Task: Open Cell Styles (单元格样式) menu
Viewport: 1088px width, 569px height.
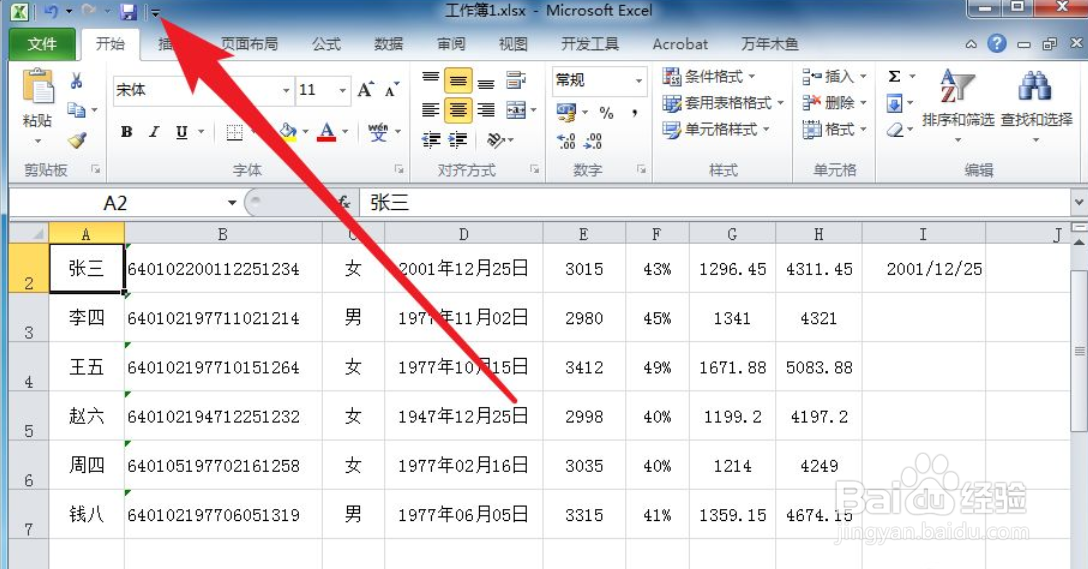Action: [715, 129]
